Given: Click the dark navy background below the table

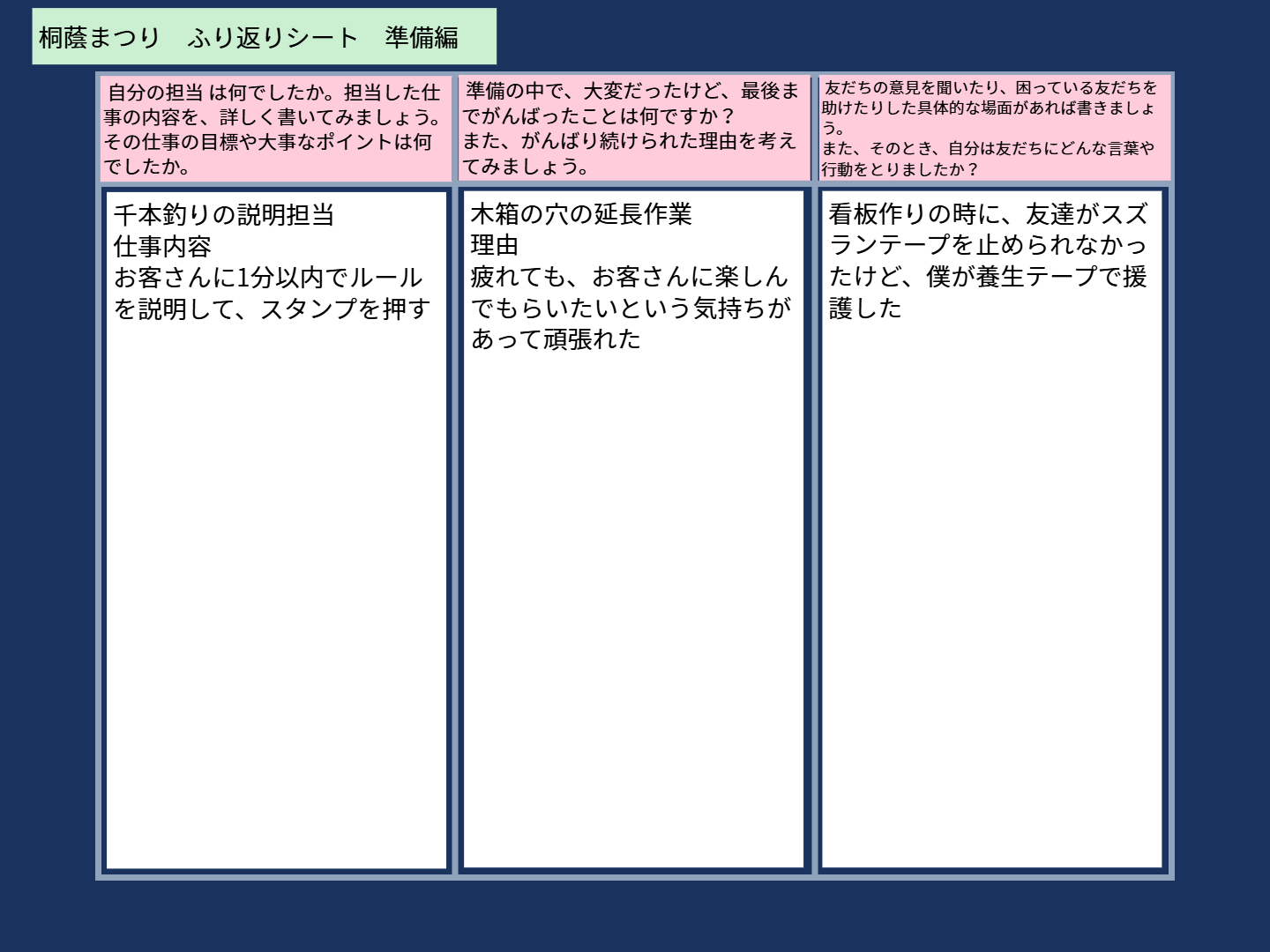Looking at the screenshot, I should click(x=635, y=917).
